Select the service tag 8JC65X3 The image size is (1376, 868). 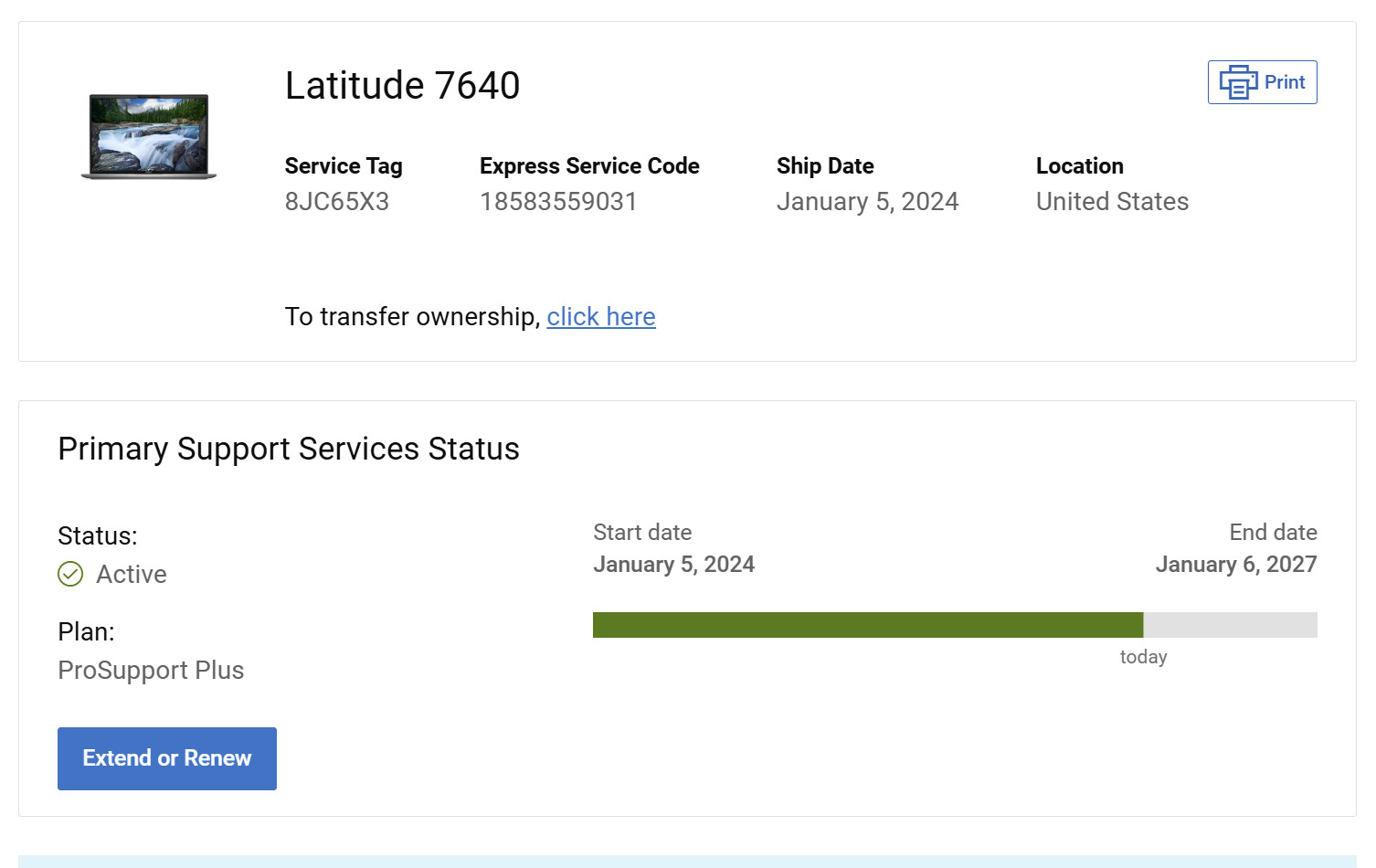[x=337, y=201]
